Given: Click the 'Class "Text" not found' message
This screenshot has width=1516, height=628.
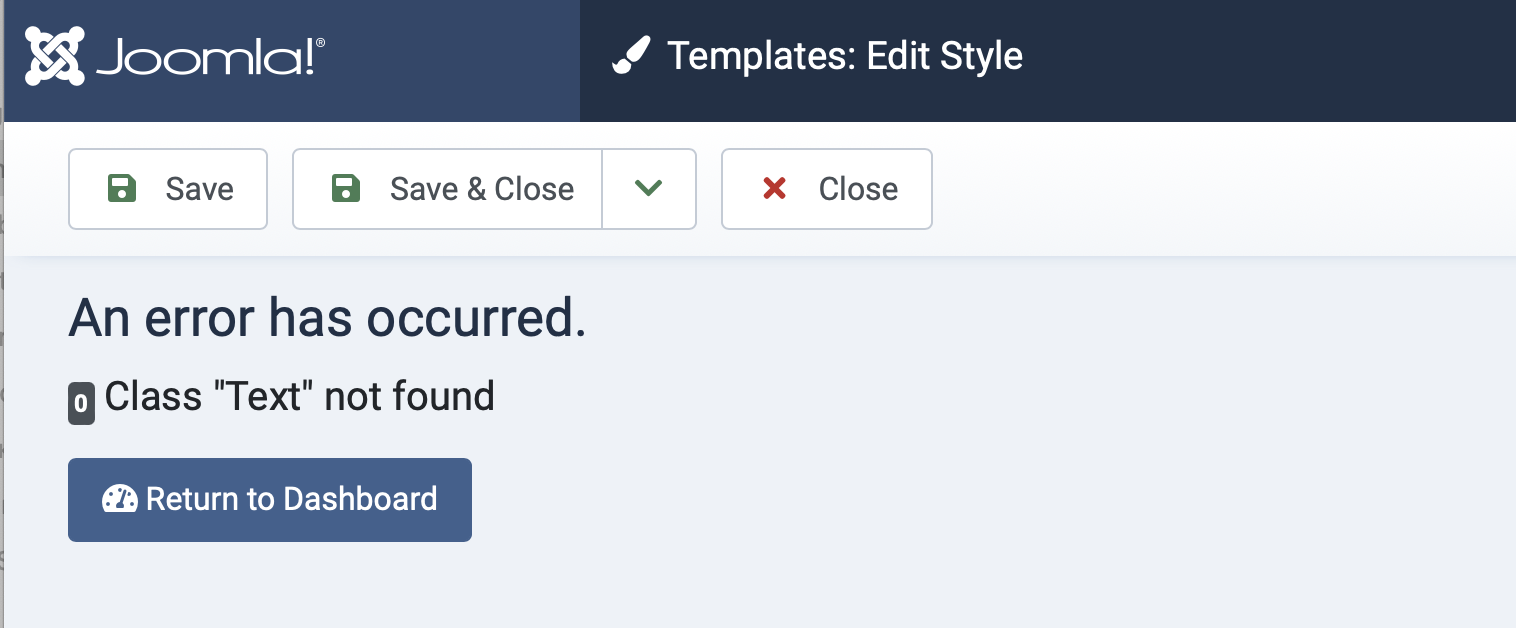Looking at the screenshot, I should 299,397.
